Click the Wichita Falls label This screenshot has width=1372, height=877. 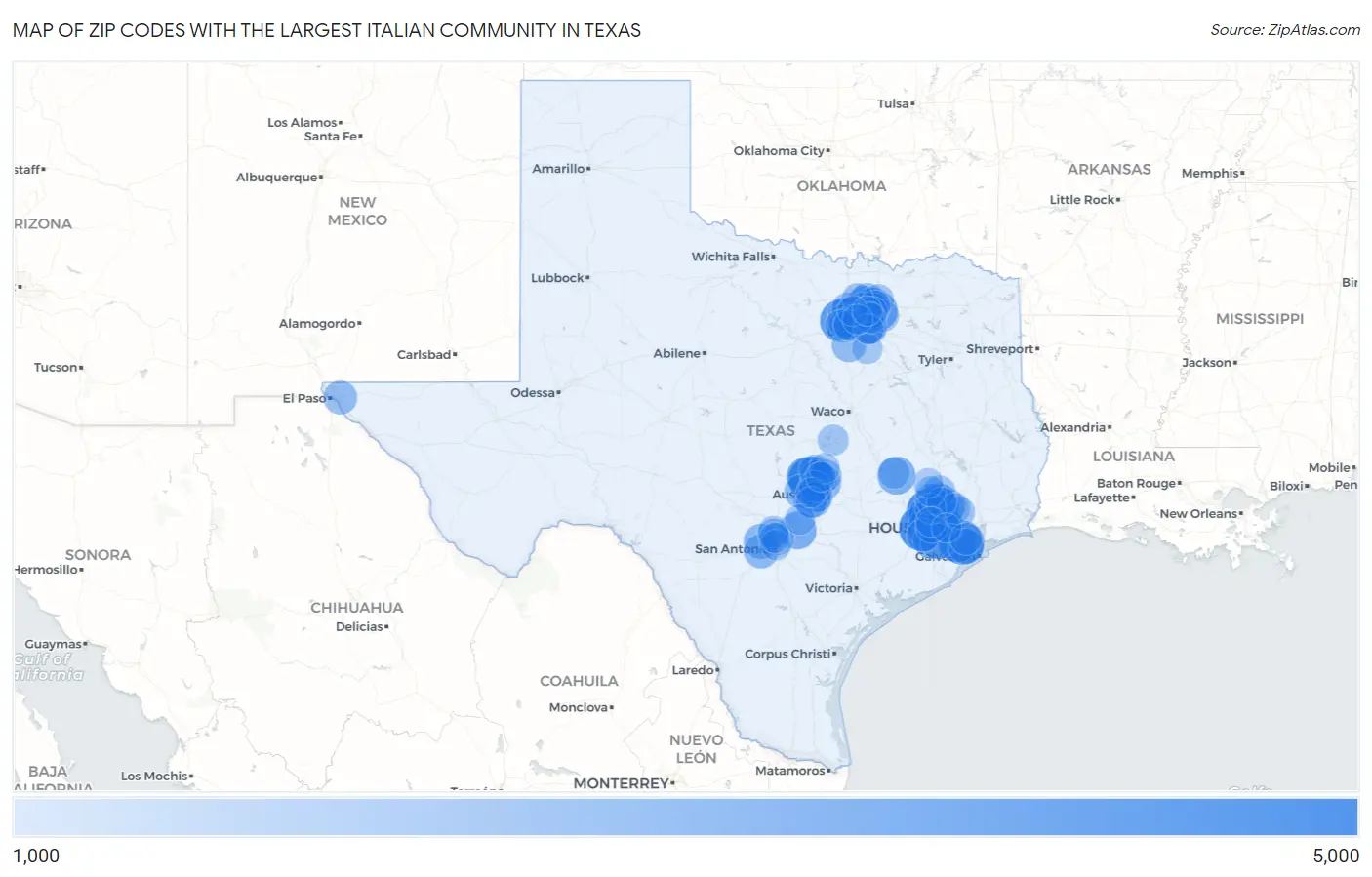(x=731, y=257)
